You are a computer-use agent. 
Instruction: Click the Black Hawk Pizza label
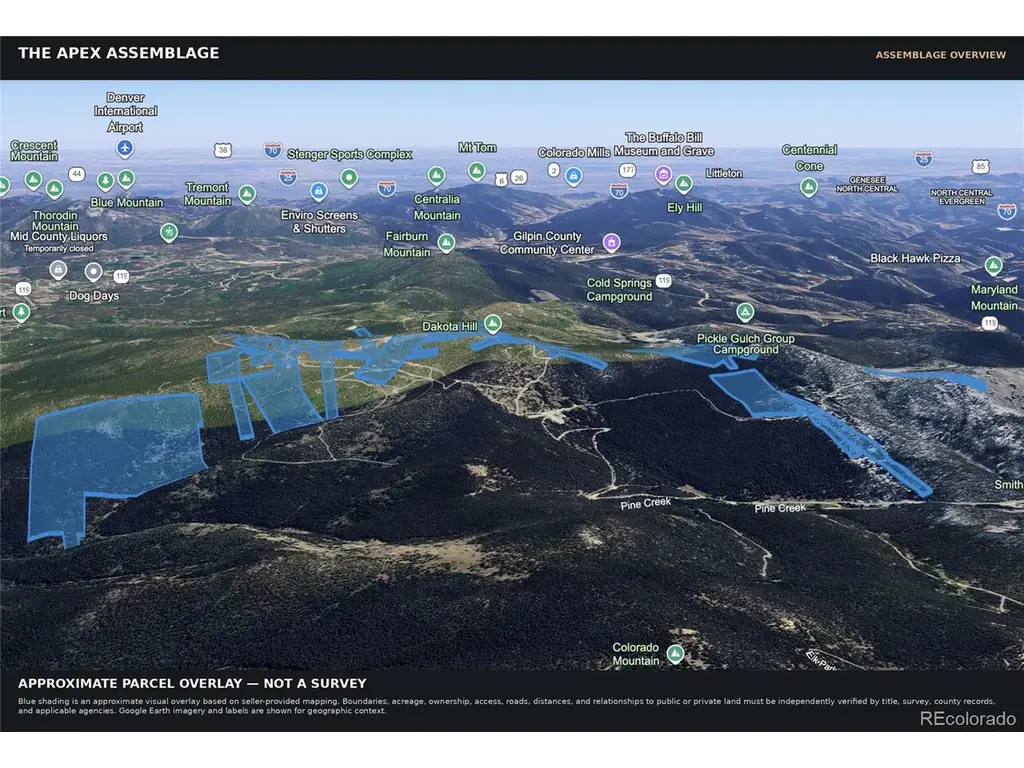coord(915,258)
